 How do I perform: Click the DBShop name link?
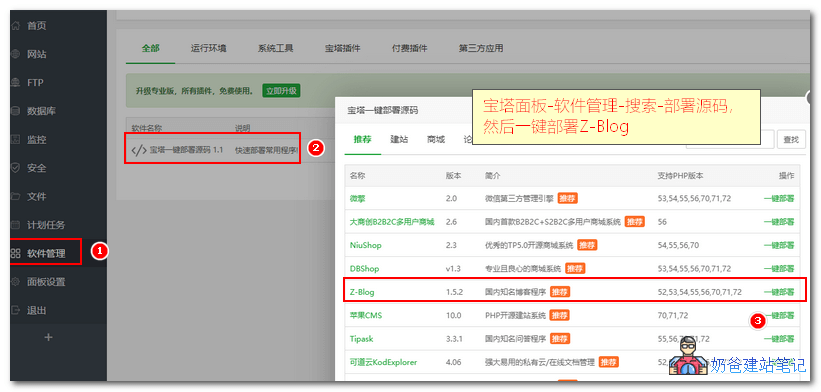coord(364,269)
